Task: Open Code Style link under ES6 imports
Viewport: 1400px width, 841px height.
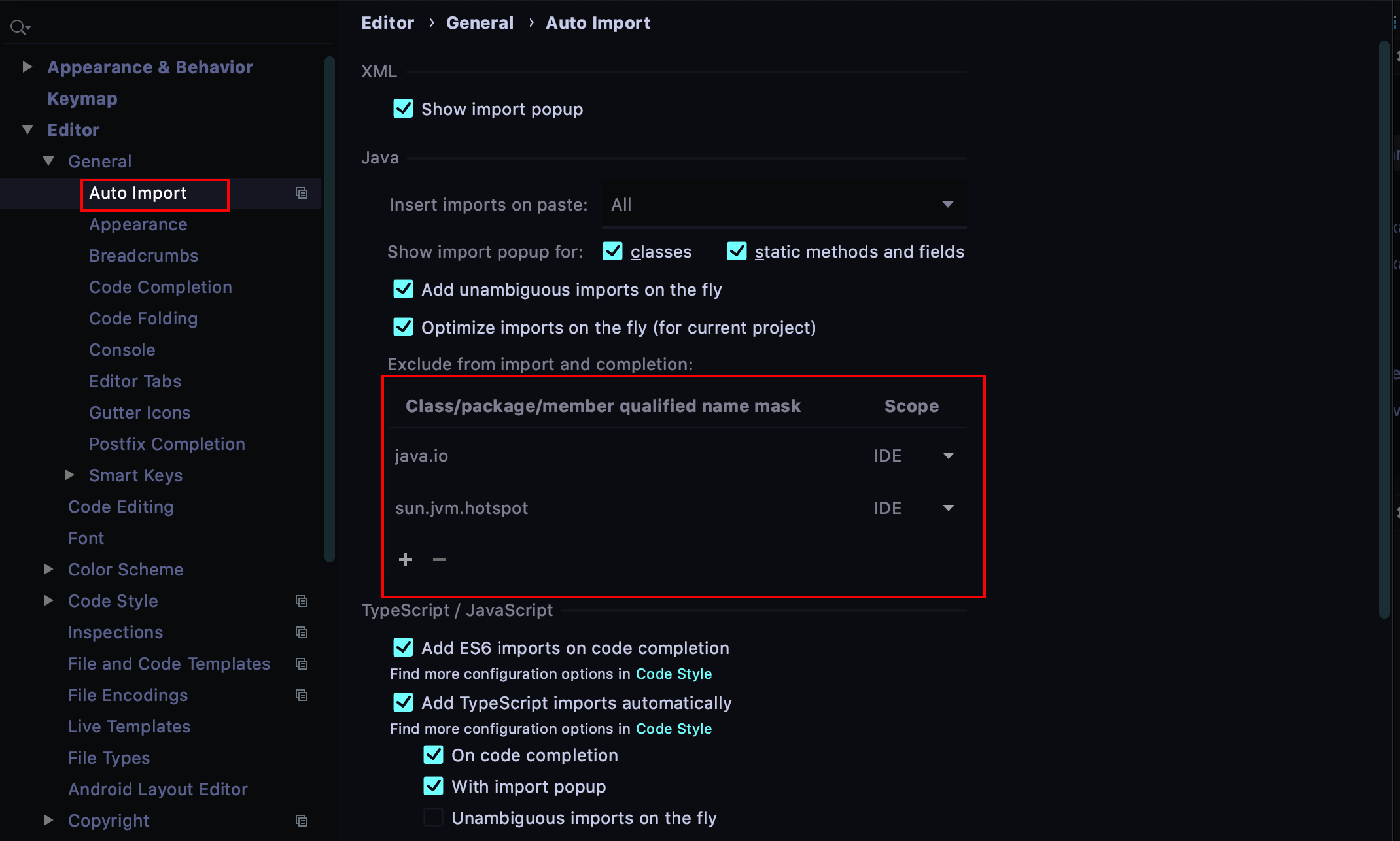Action: [673, 674]
